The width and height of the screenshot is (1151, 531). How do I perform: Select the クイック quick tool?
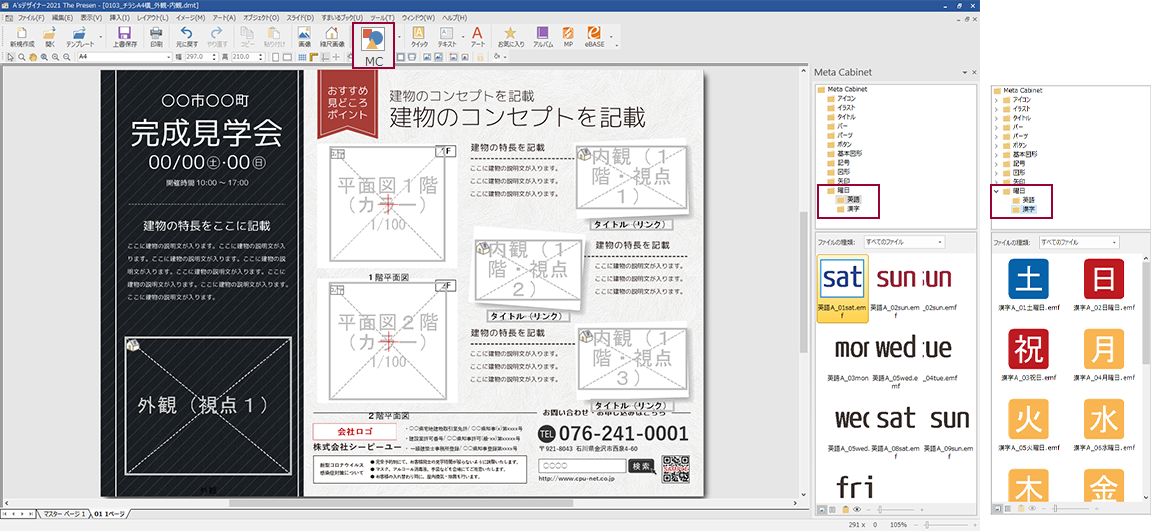click(x=419, y=37)
